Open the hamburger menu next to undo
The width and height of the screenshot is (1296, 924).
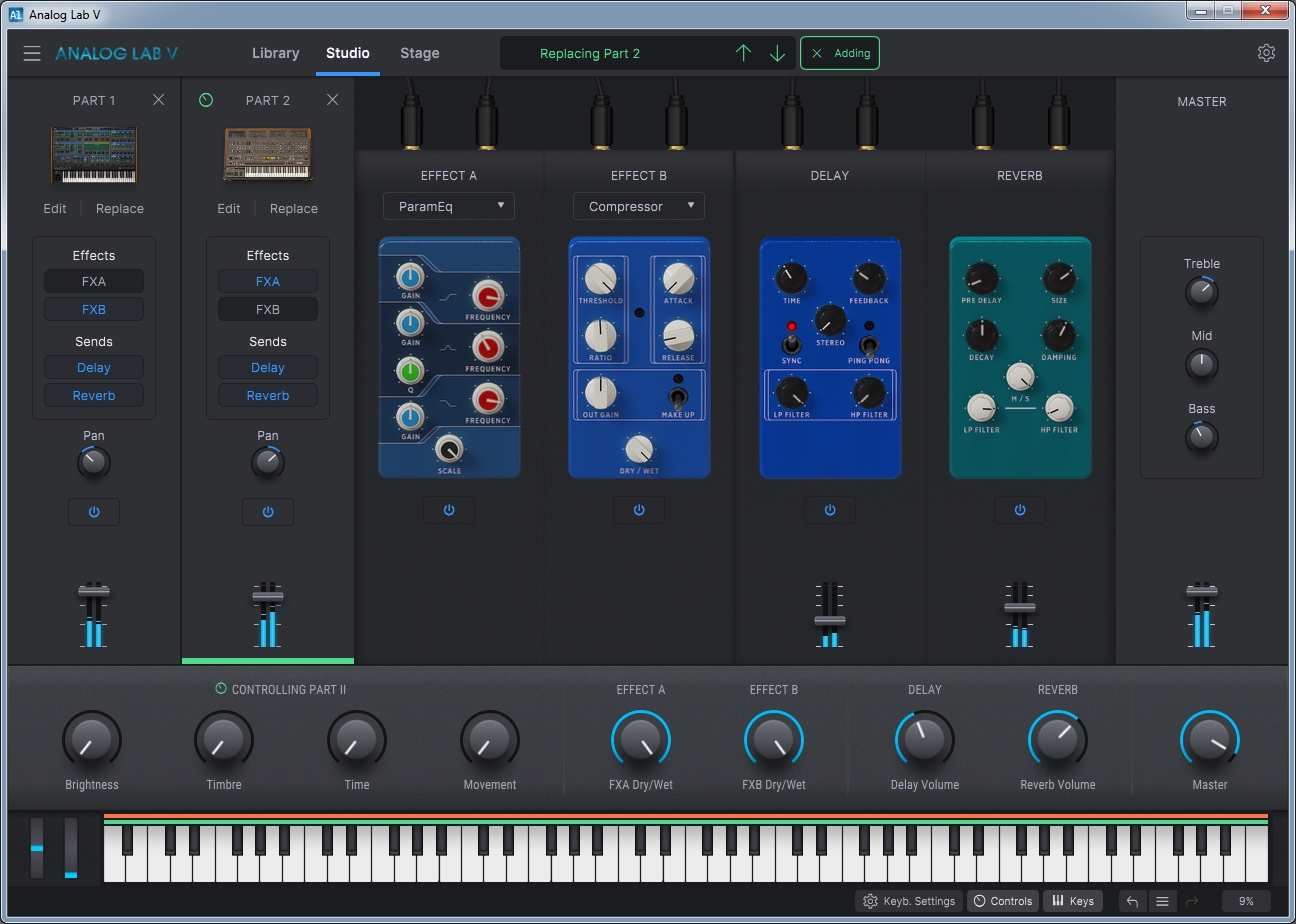tap(1163, 901)
